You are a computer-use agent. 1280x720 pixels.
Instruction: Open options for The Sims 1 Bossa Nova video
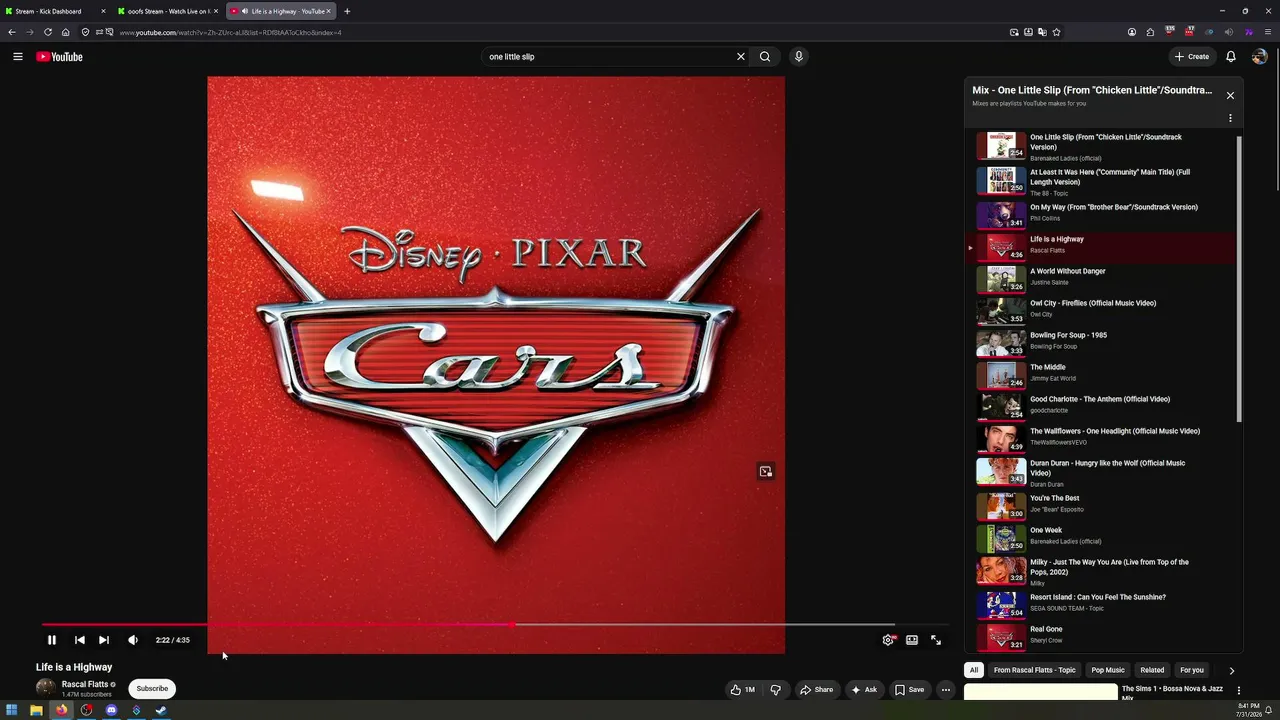coord(1238,690)
